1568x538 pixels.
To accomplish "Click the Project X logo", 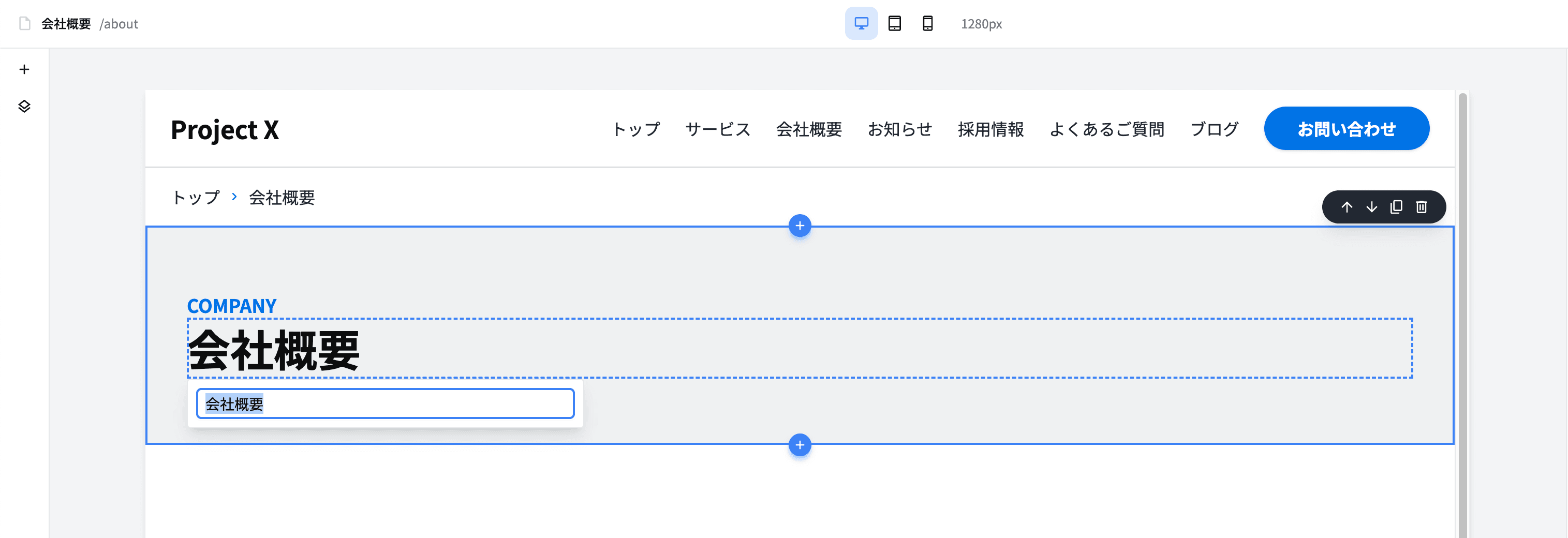I will 225,129.
